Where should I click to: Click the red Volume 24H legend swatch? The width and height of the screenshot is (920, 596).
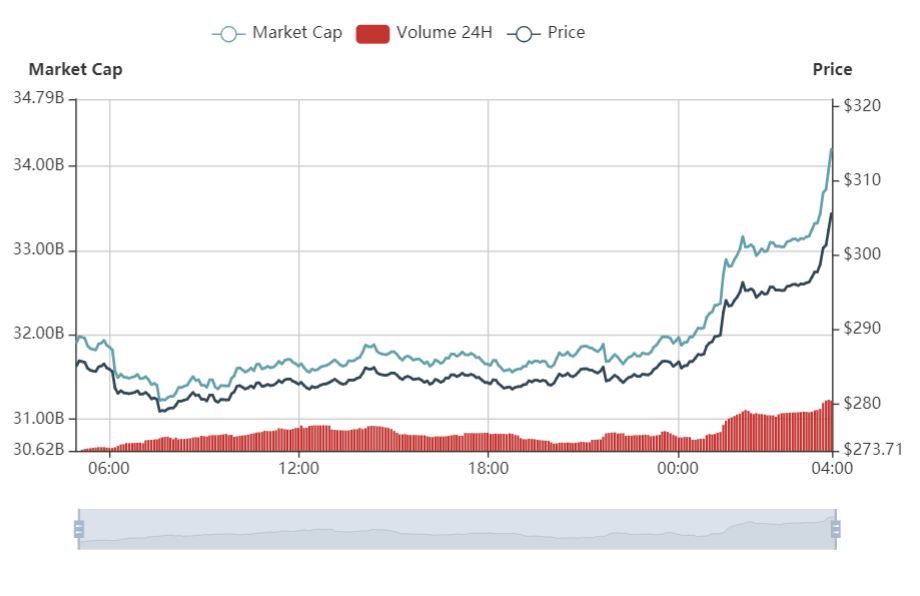point(372,33)
